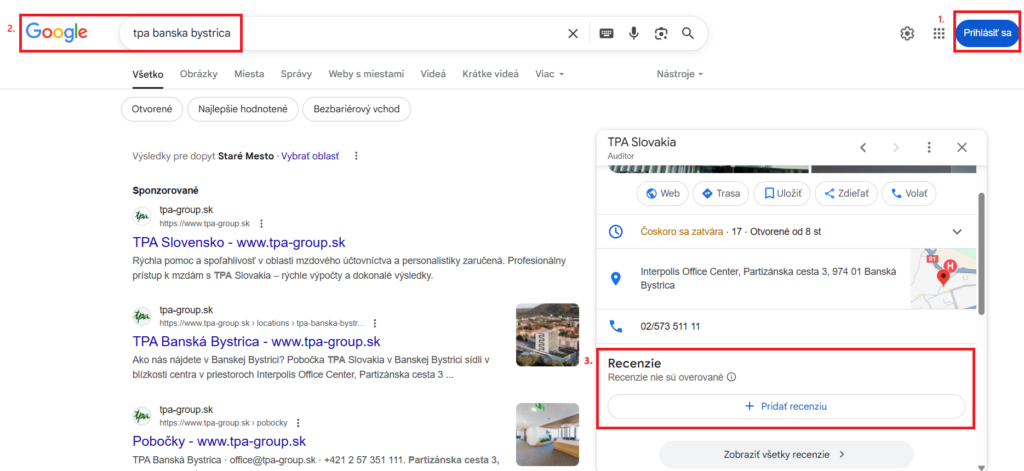Click the favicon of the TPA Banská Bystrica result
This screenshot has height=471, width=1024.
[x=142, y=316]
